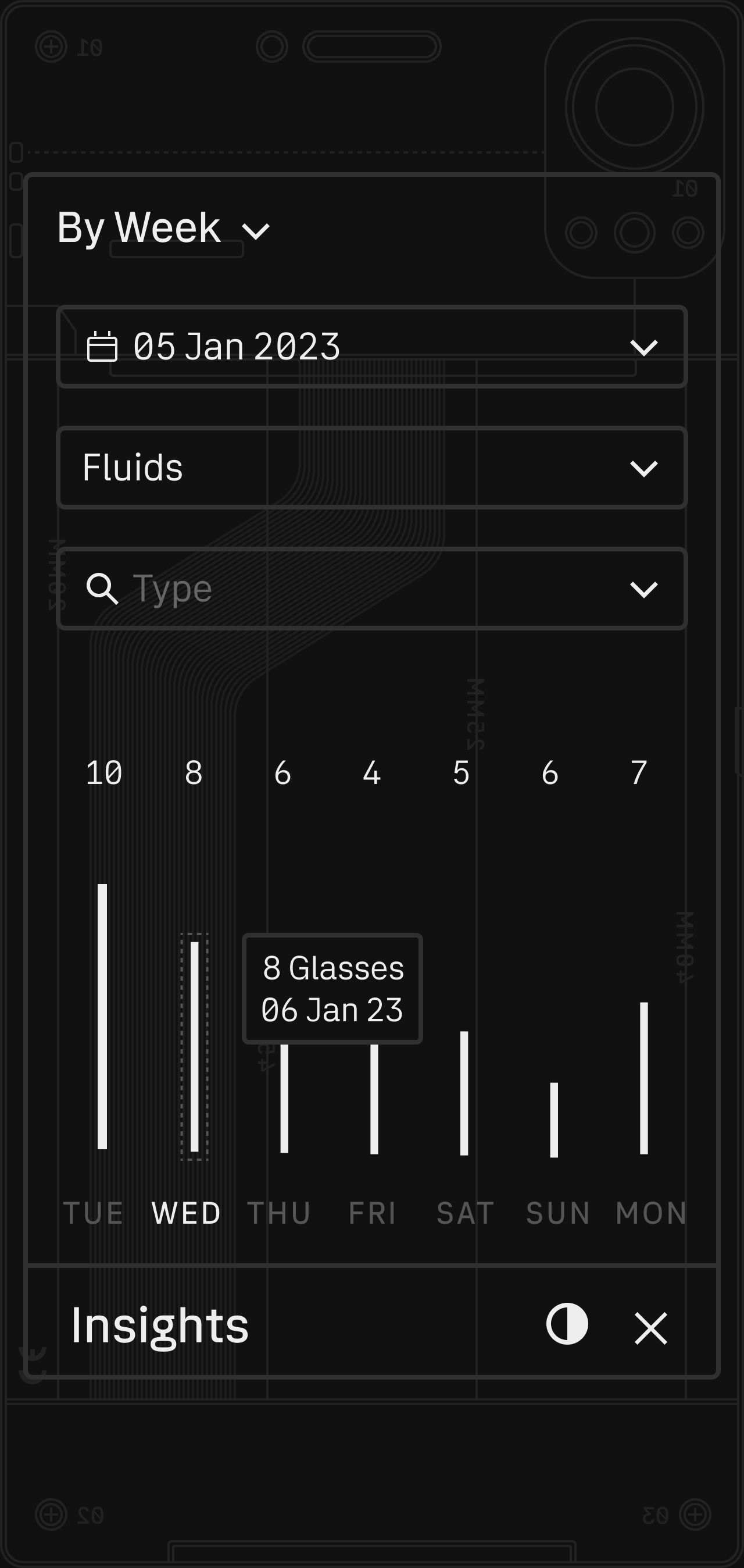
Task: Select the THU day label
Action: pyautogui.click(x=279, y=1213)
